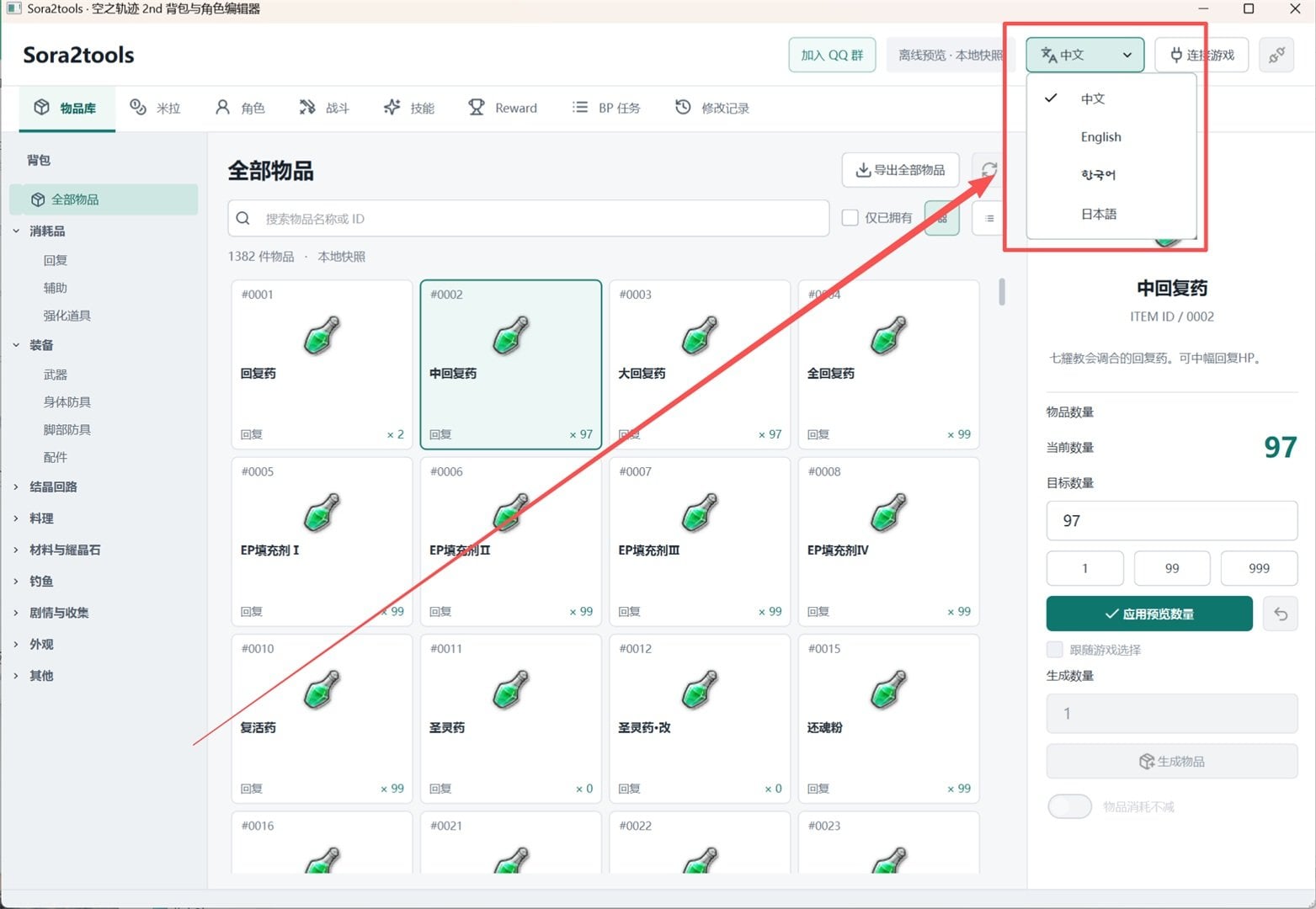Click the undo arrow beside 应用预览数量
This screenshot has height=909, width=1316.
(x=1280, y=614)
